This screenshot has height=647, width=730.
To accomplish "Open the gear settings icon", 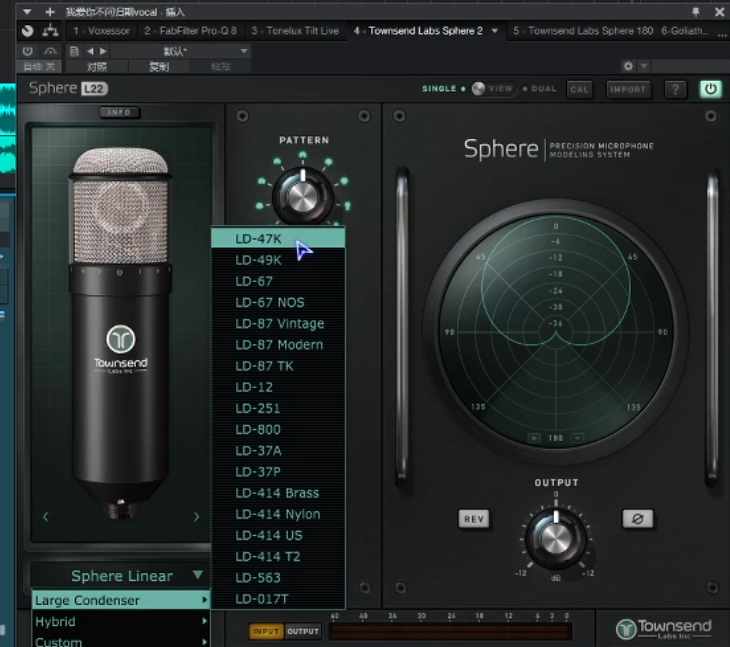I will click(628, 66).
